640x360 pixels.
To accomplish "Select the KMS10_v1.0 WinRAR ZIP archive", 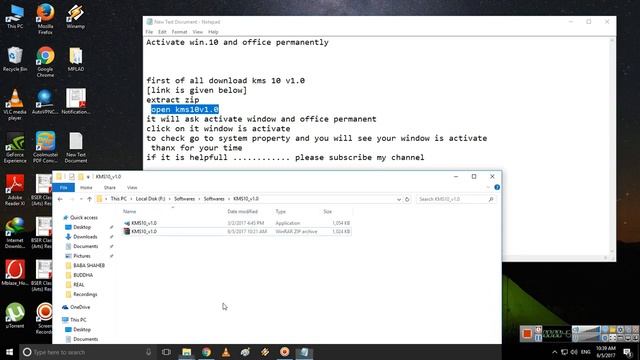I will (237, 231).
